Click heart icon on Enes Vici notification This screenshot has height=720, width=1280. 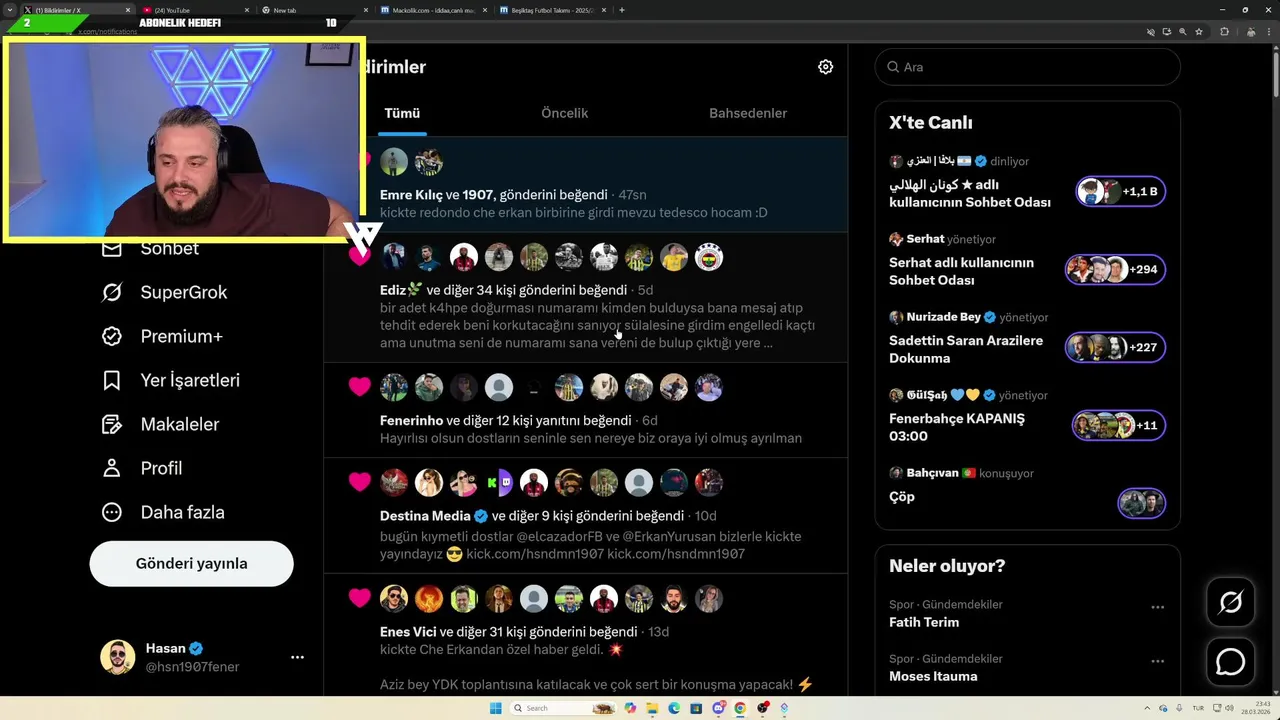point(360,598)
